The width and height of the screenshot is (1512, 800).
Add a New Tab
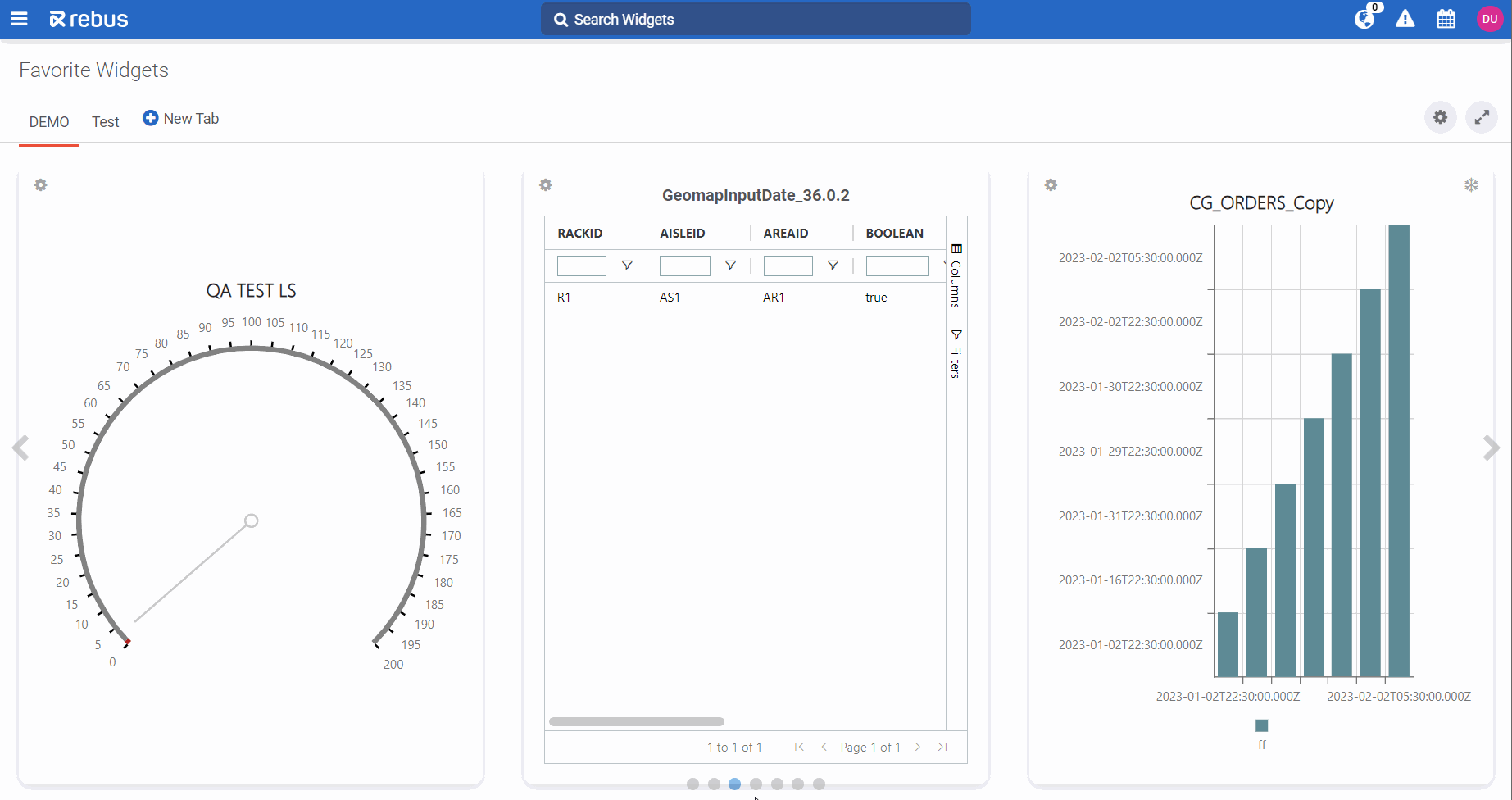(181, 119)
